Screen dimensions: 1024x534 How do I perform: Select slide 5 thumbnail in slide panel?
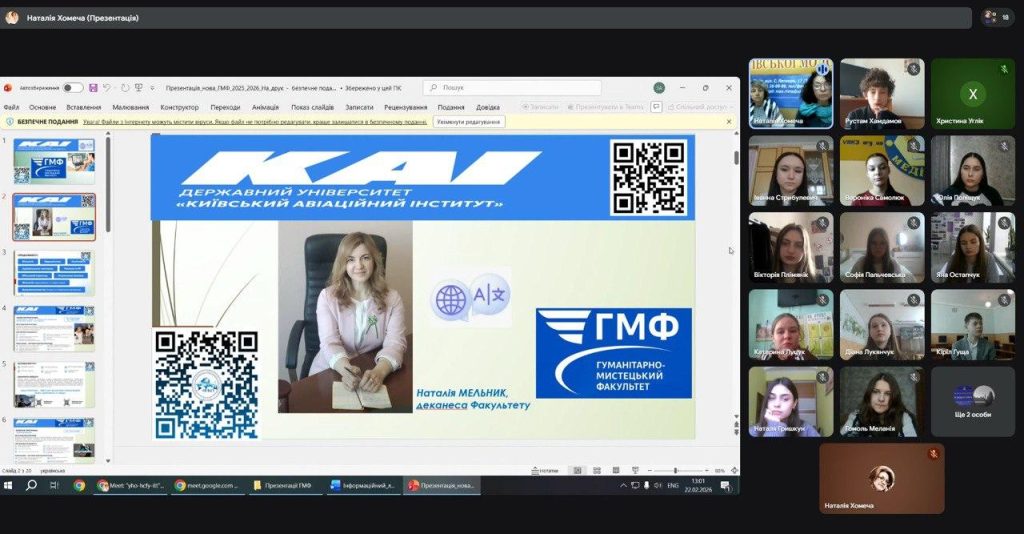(x=55, y=384)
